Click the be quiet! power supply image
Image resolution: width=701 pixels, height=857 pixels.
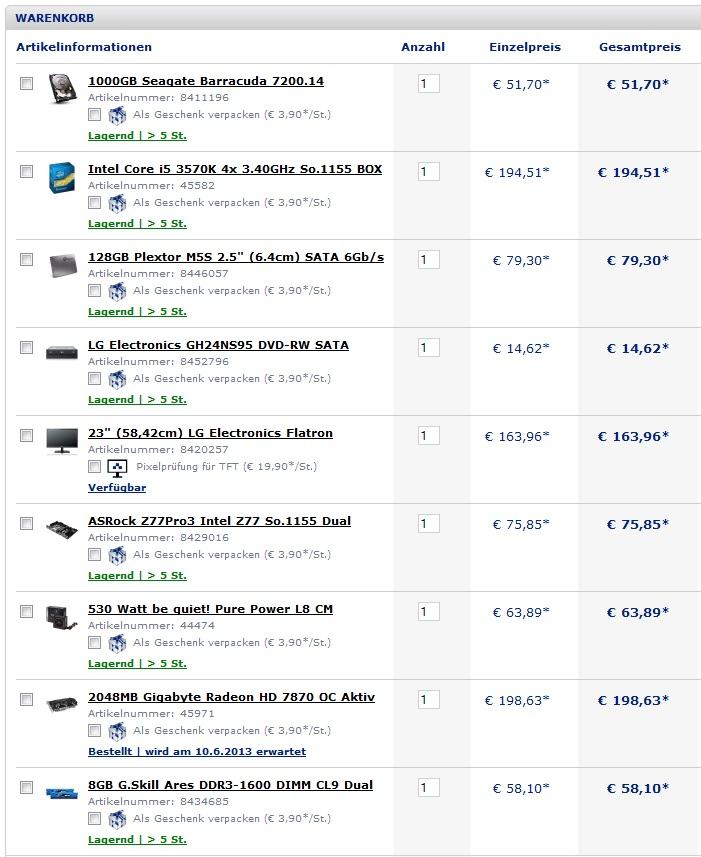click(62, 615)
